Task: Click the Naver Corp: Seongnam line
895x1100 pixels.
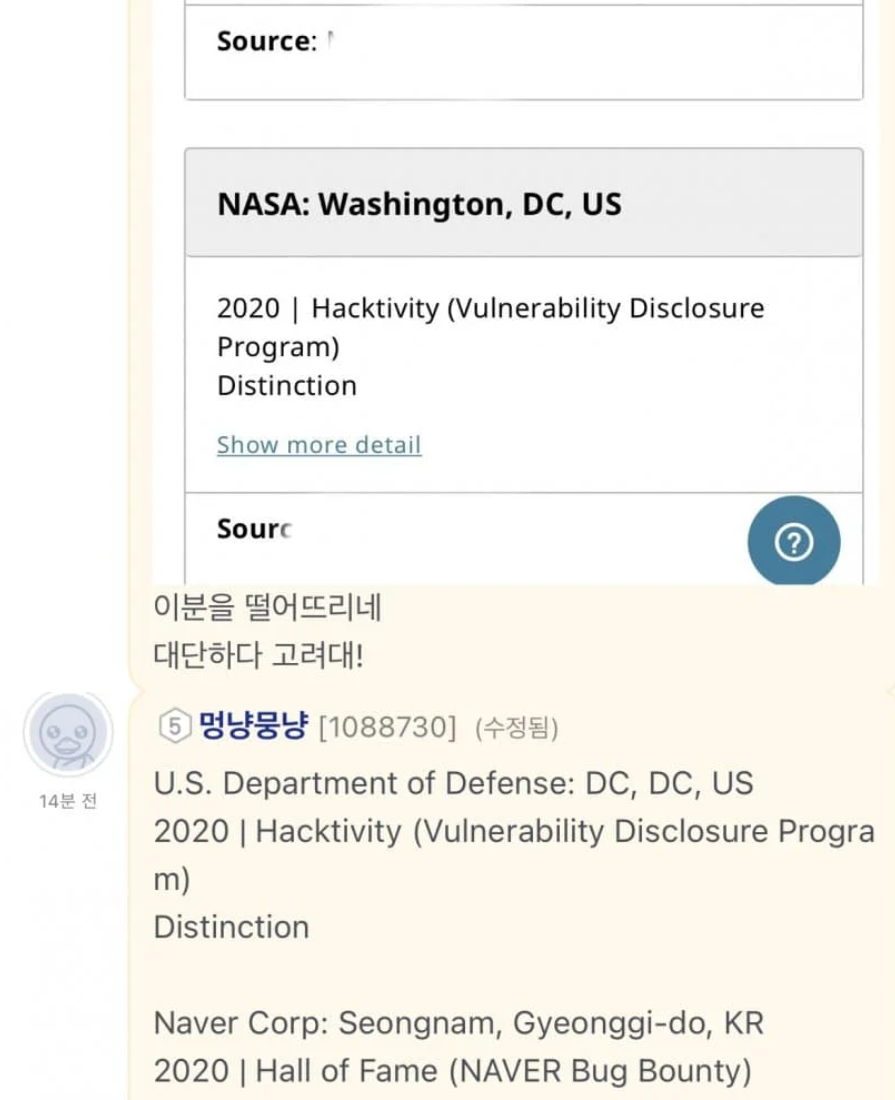Action: click(459, 1023)
